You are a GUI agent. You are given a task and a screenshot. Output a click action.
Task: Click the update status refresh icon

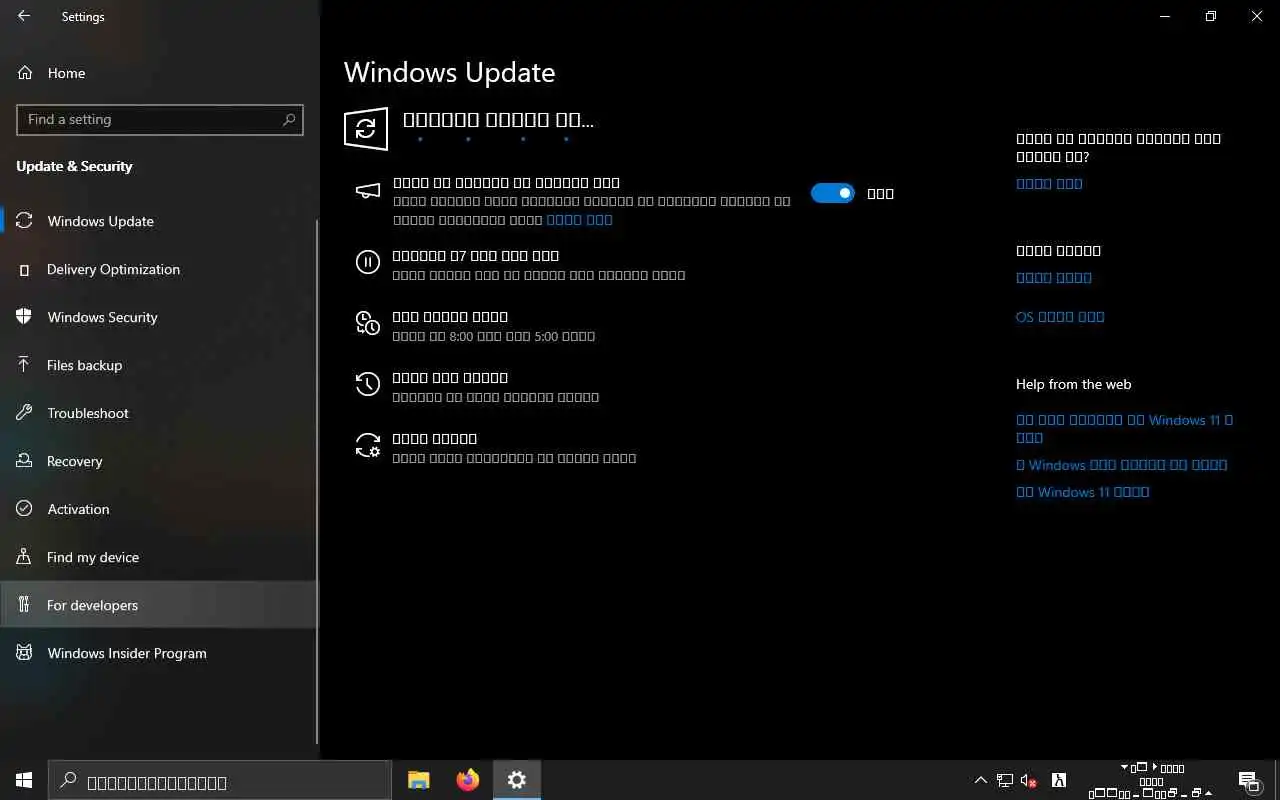366,128
